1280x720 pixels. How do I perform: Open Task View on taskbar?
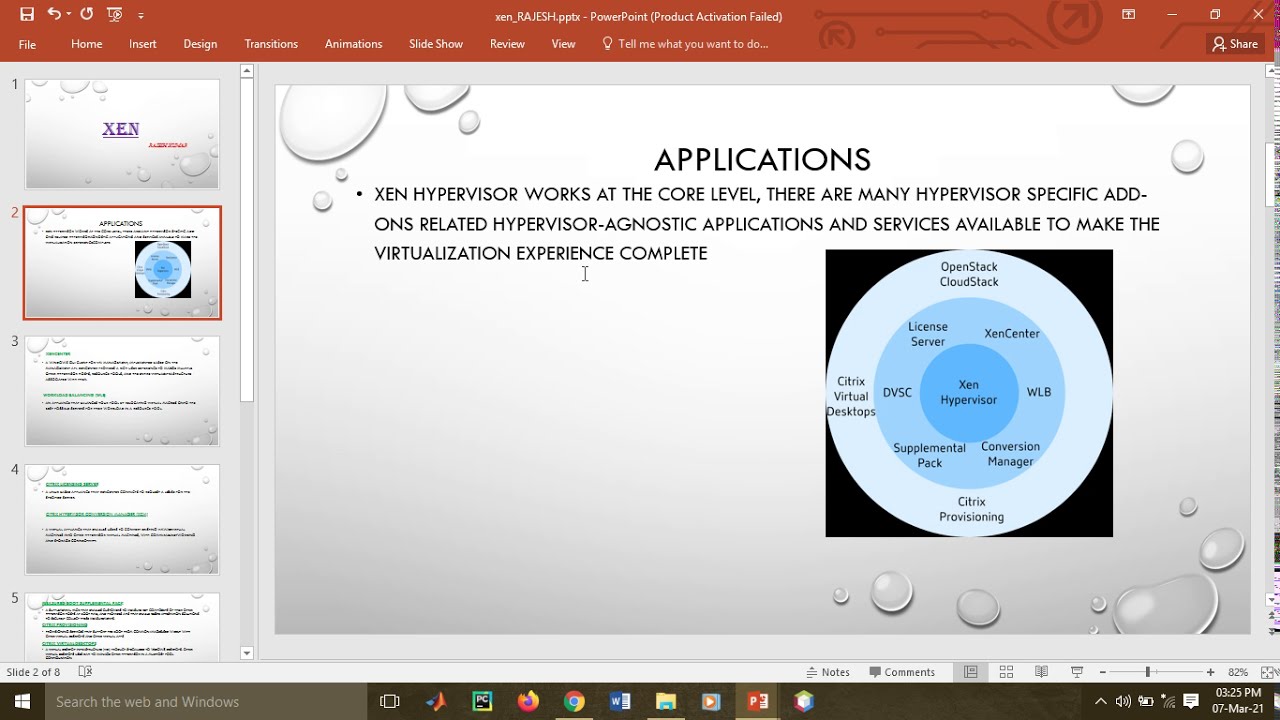coord(390,702)
